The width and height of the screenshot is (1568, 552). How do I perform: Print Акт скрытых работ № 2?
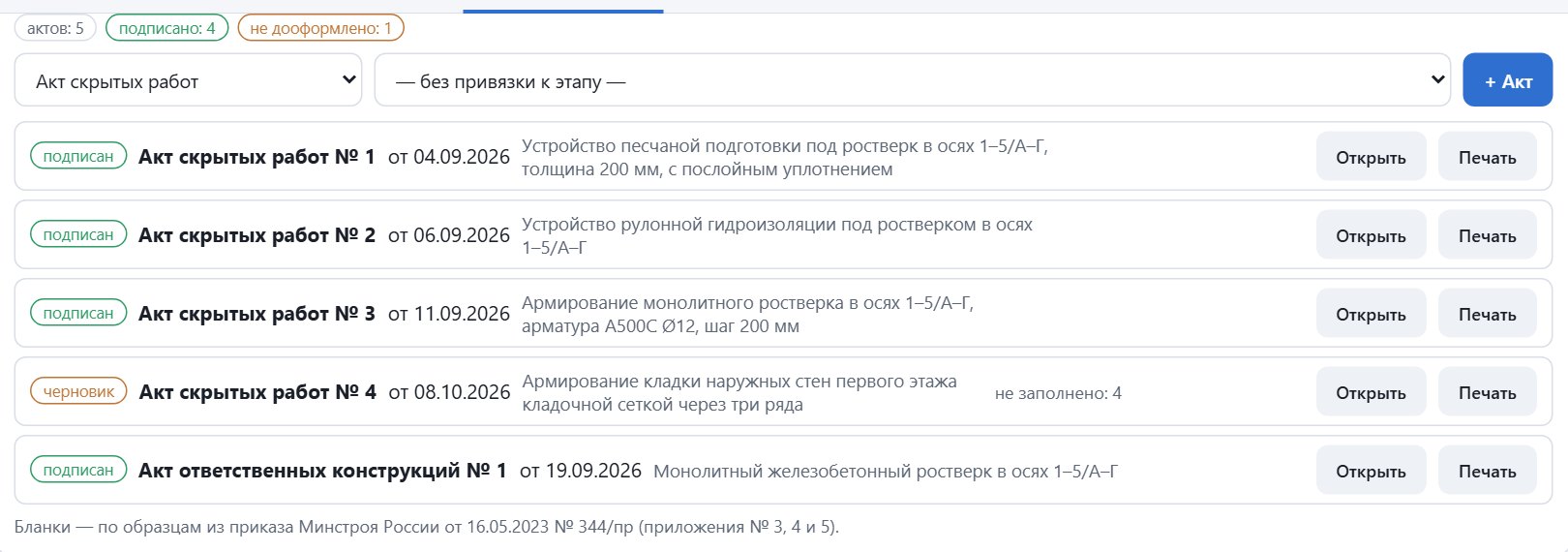point(1487,235)
